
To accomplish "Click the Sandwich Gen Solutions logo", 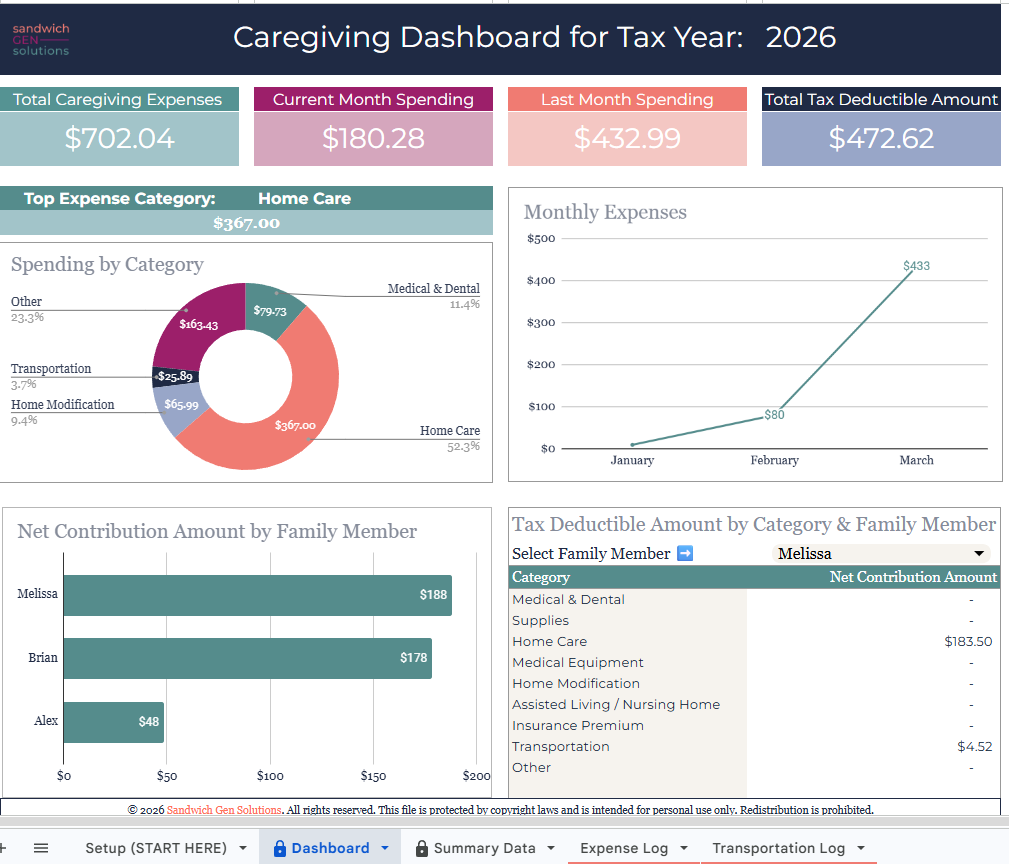I will 41,39.
